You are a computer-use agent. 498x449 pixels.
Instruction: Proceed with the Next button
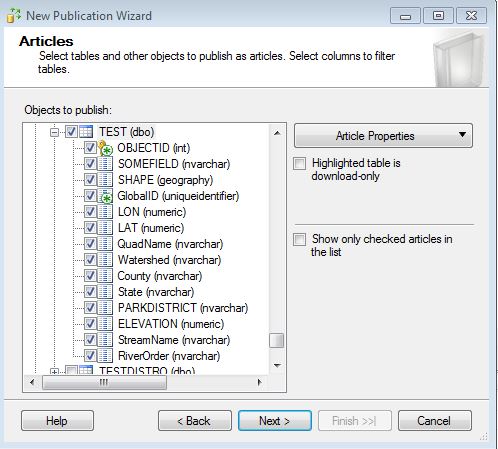point(275,421)
